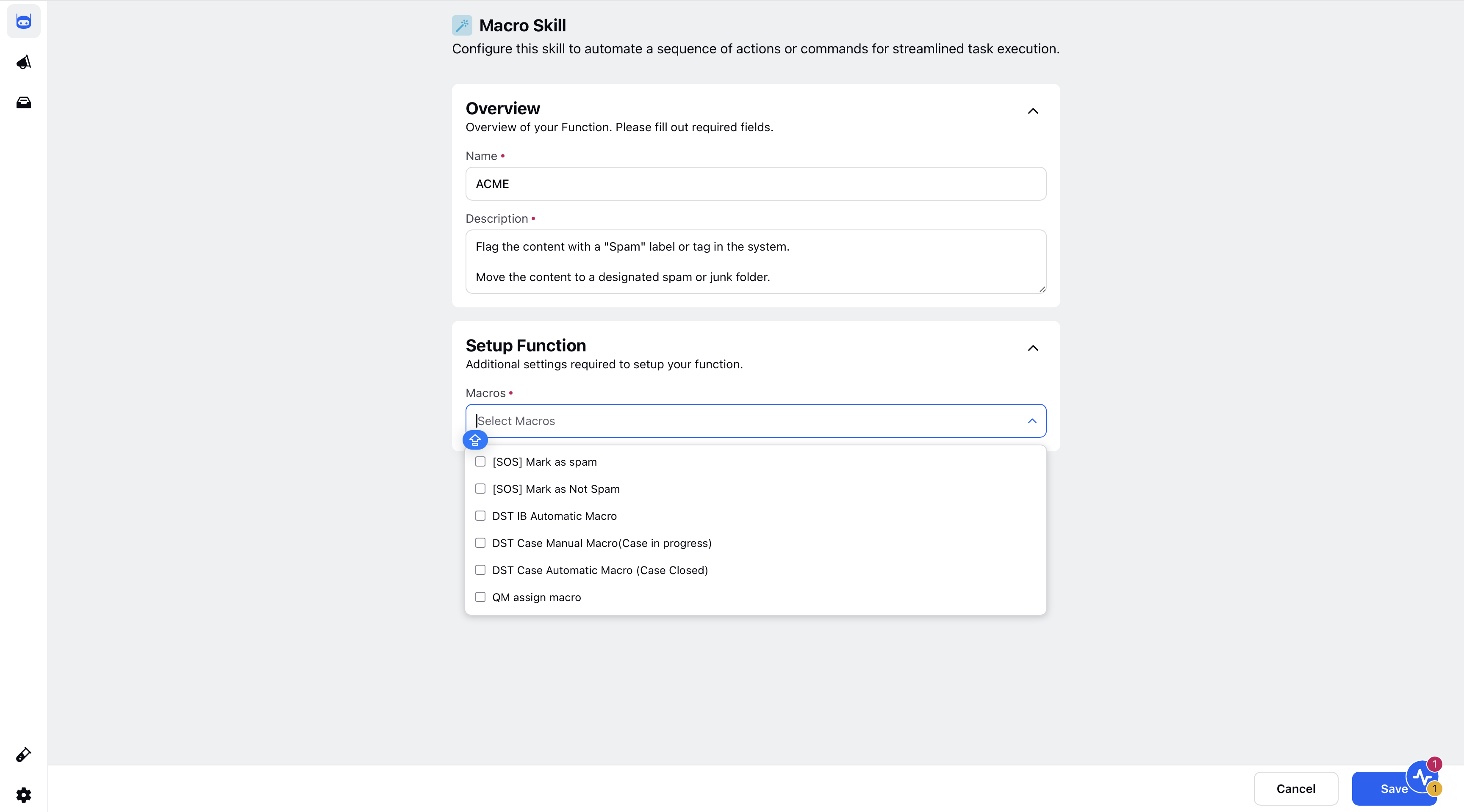Check the [SOS] Mark as Not Spam macro
1464x812 pixels.
click(x=480, y=489)
